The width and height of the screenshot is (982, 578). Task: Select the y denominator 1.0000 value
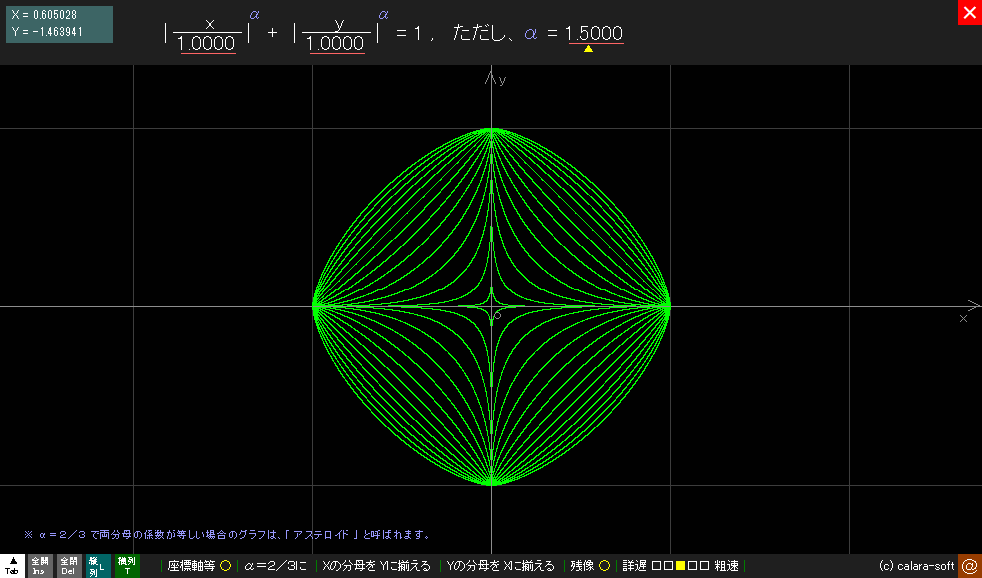click(335, 44)
